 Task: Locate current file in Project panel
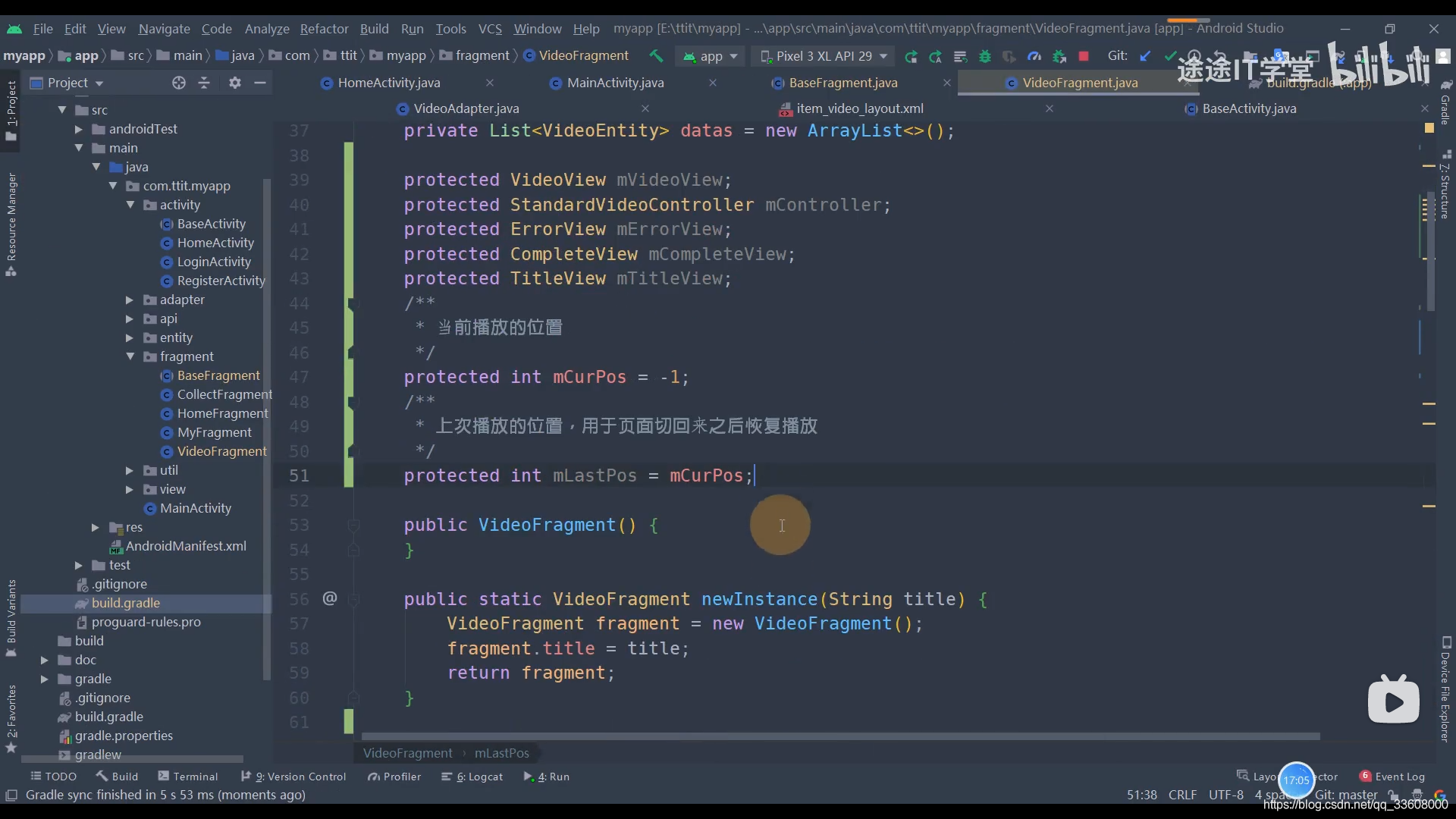tap(179, 83)
